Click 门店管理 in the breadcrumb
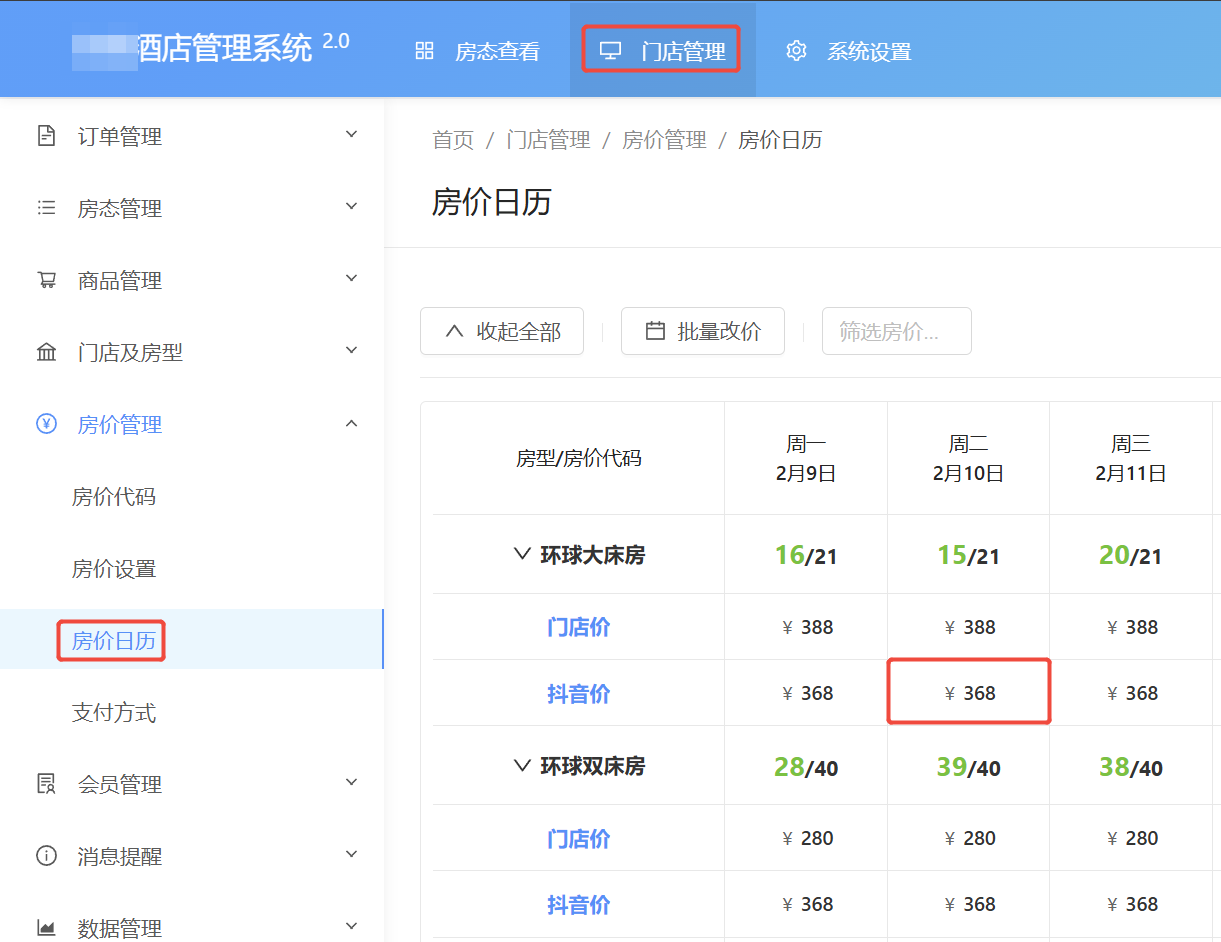The height and width of the screenshot is (942, 1221). (548, 140)
